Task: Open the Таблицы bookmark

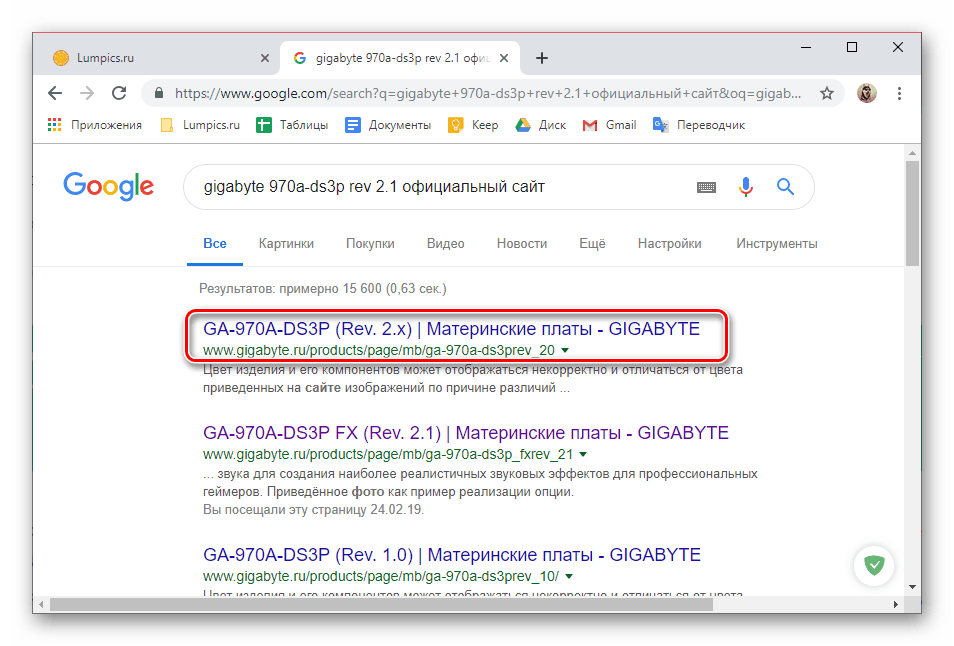Action: [x=292, y=125]
